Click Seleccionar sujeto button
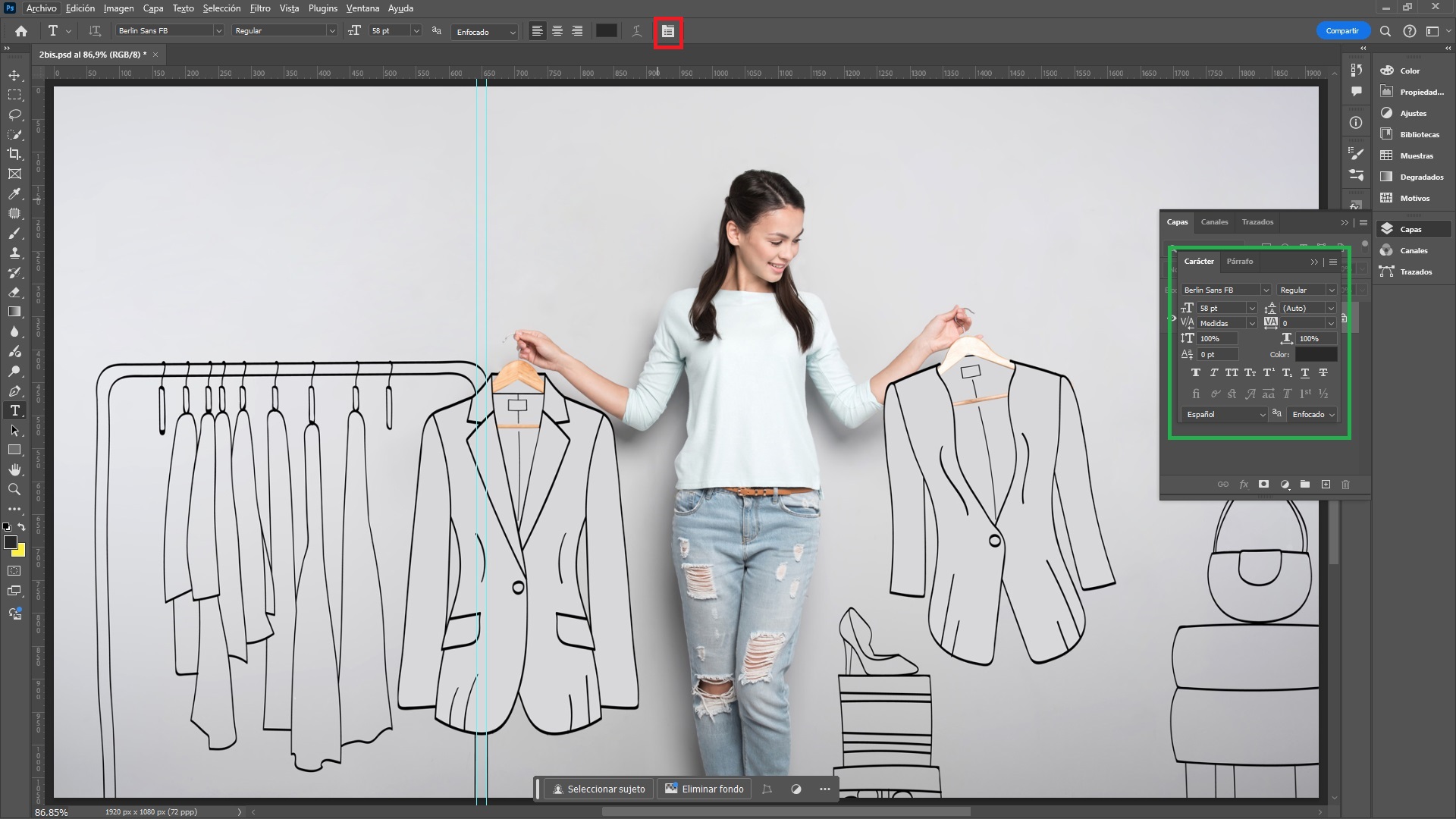This screenshot has width=1456, height=819. coord(599,789)
